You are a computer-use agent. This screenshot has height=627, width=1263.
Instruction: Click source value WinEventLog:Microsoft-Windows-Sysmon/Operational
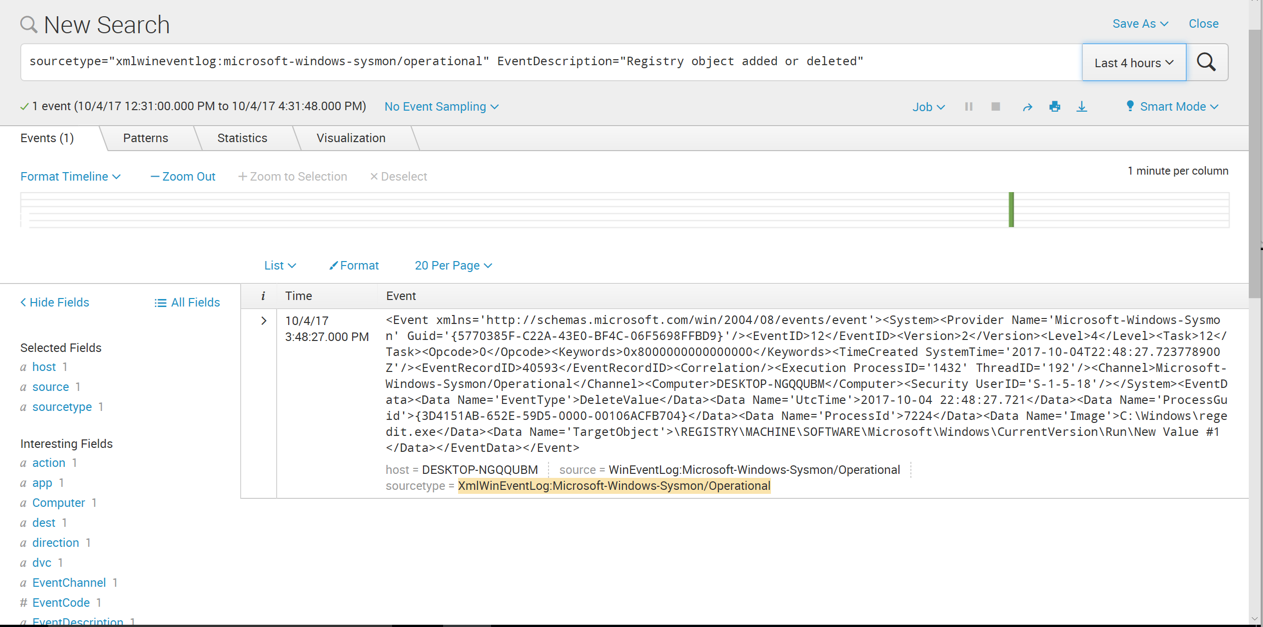click(x=754, y=470)
